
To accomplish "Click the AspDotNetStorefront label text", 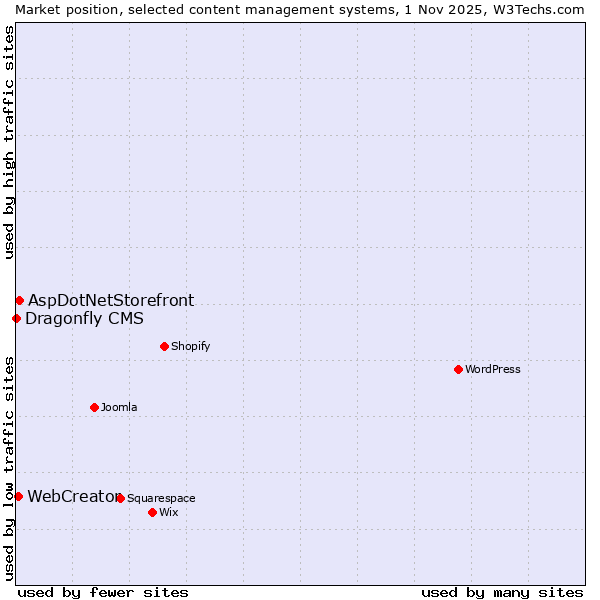I will 111,300.
